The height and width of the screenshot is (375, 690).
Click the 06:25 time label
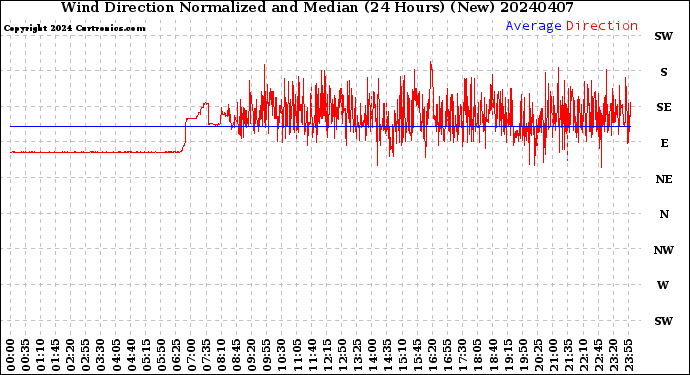176,355
